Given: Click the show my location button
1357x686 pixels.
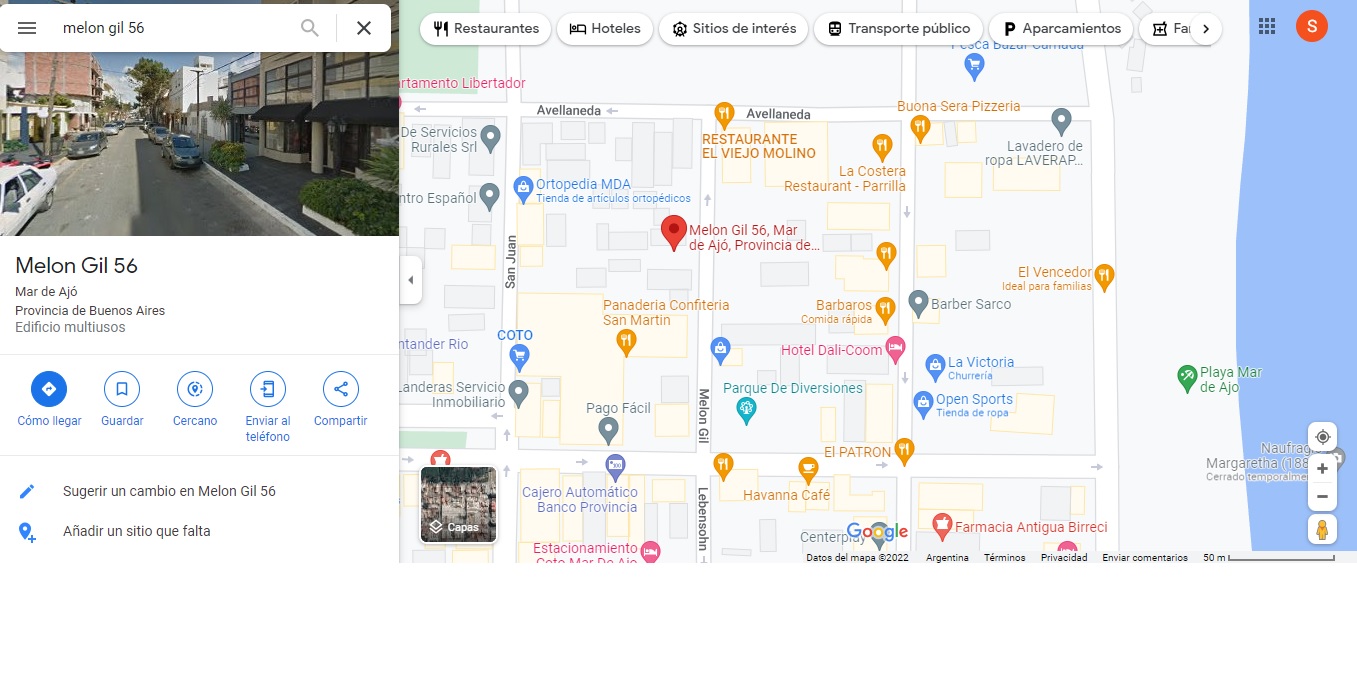Looking at the screenshot, I should (1322, 437).
